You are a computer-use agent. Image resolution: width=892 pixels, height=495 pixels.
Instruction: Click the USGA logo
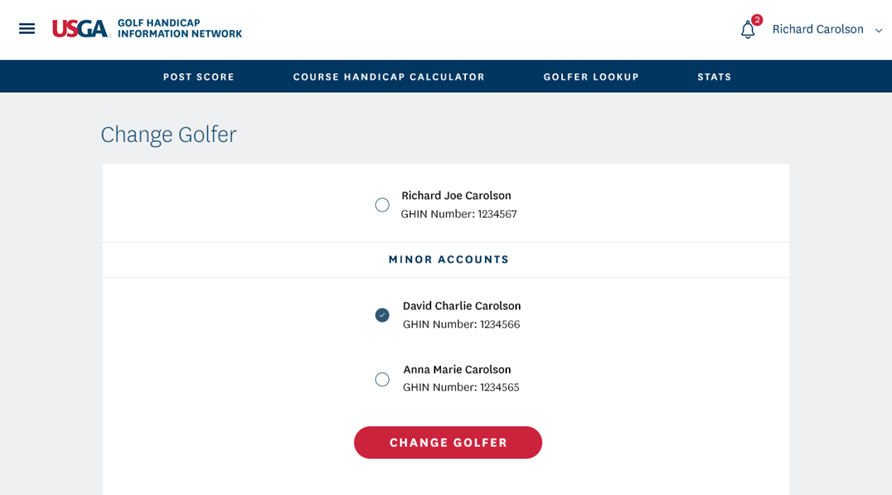(80, 29)
